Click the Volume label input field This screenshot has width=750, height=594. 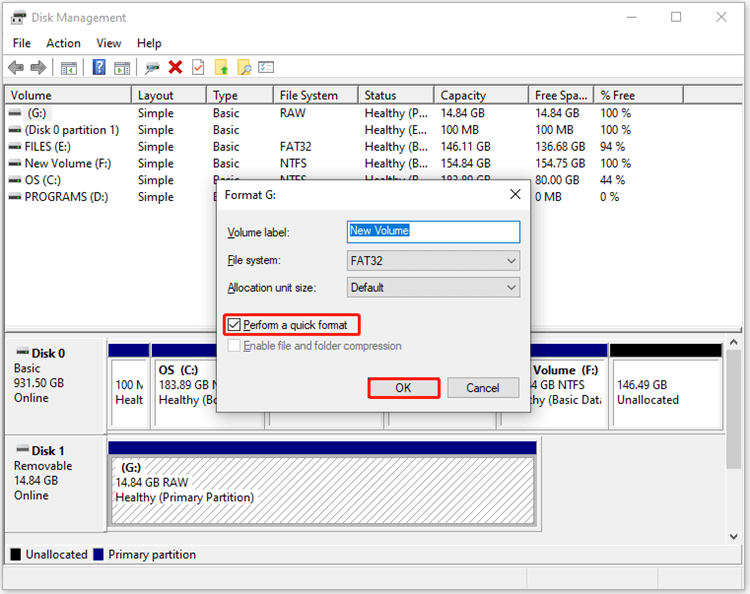[x=433, y=231]
